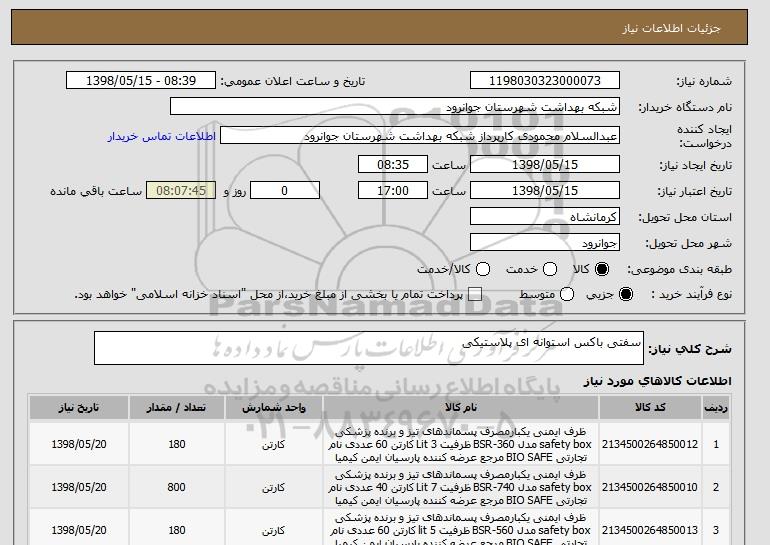Click the general description box سفتی باکس
Viewport: 770px width, 545px height.
click(369, 348)
